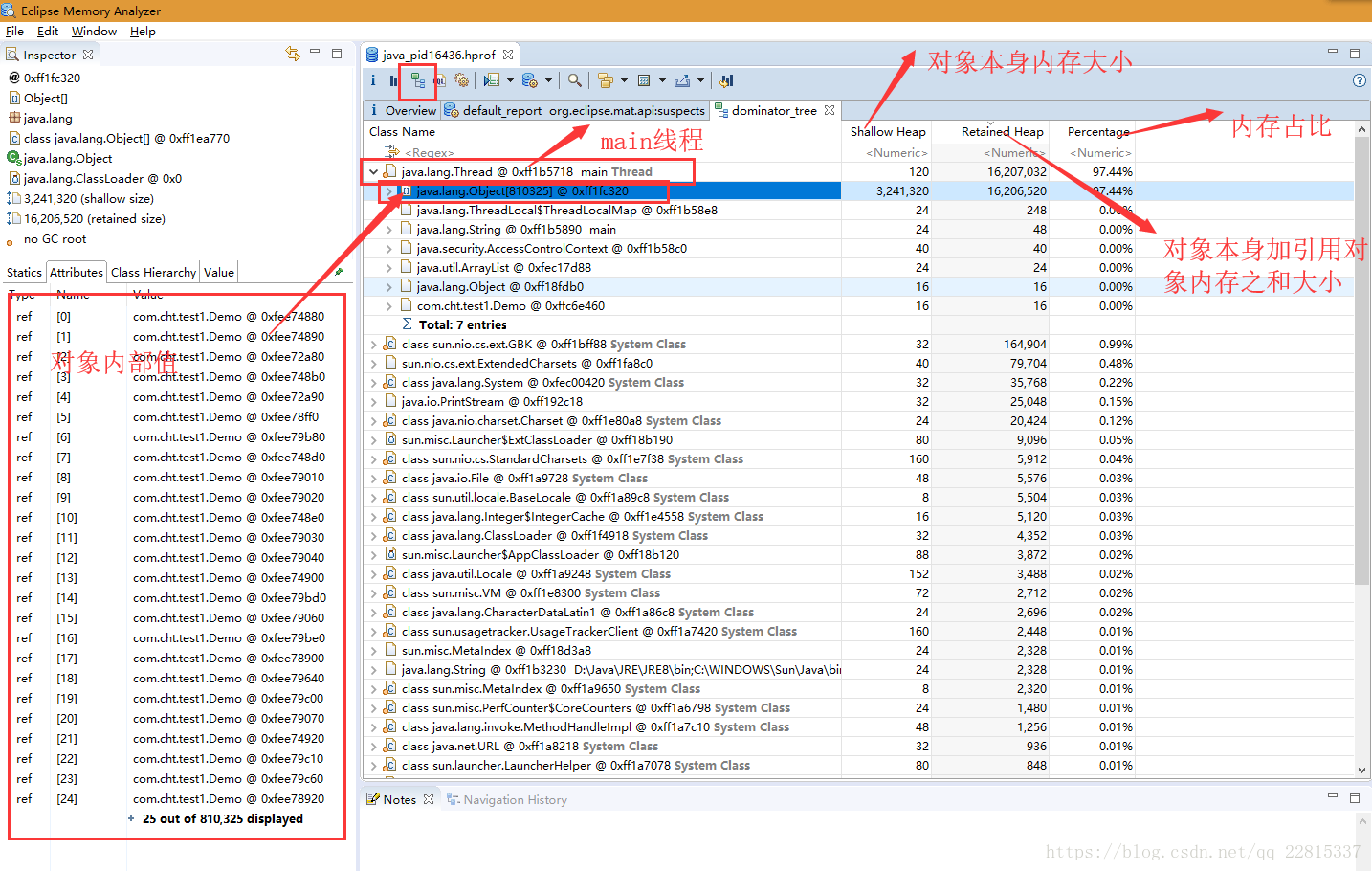Click the Compare to another heap dump icon
Viewport: 1372px width, 871px height.
click(x=726, y=80)
